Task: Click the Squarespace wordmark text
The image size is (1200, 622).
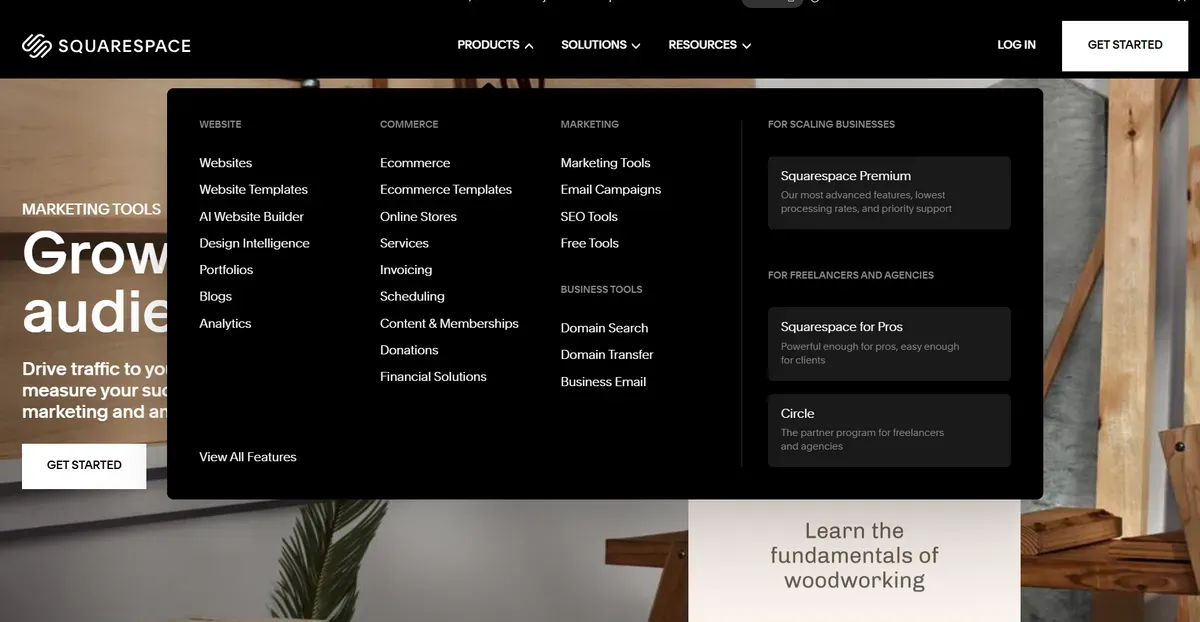Action: coord(125,46)
